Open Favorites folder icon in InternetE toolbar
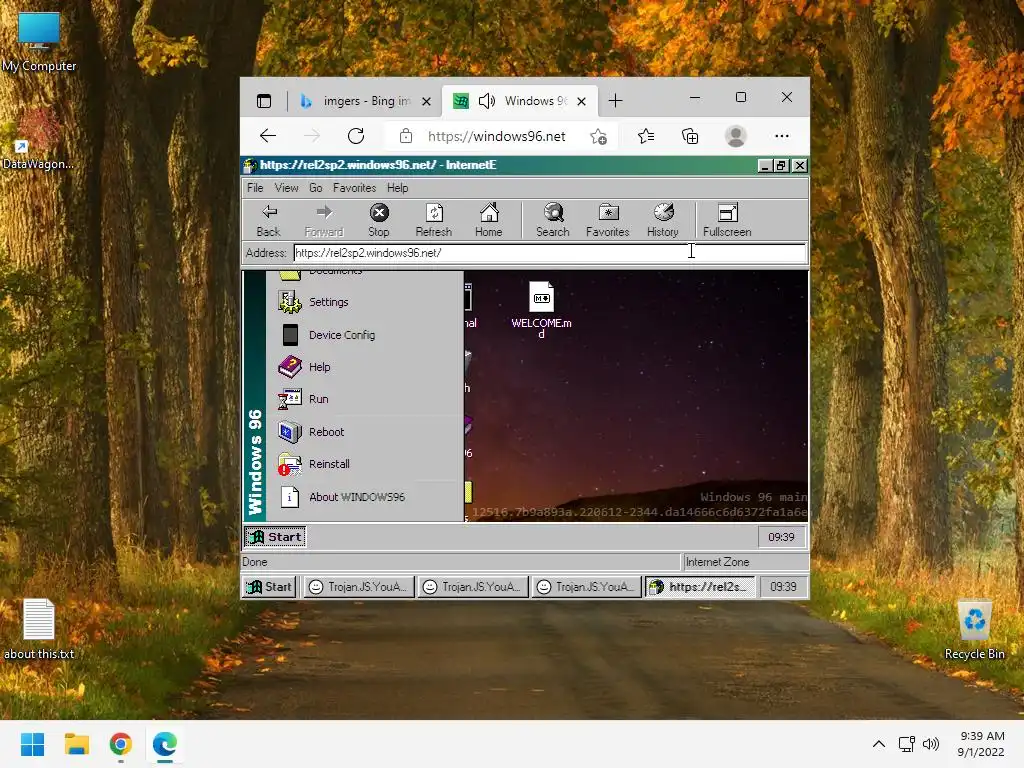The width and height of the screenshot is (1024, 768). click(x=608, y=213)
